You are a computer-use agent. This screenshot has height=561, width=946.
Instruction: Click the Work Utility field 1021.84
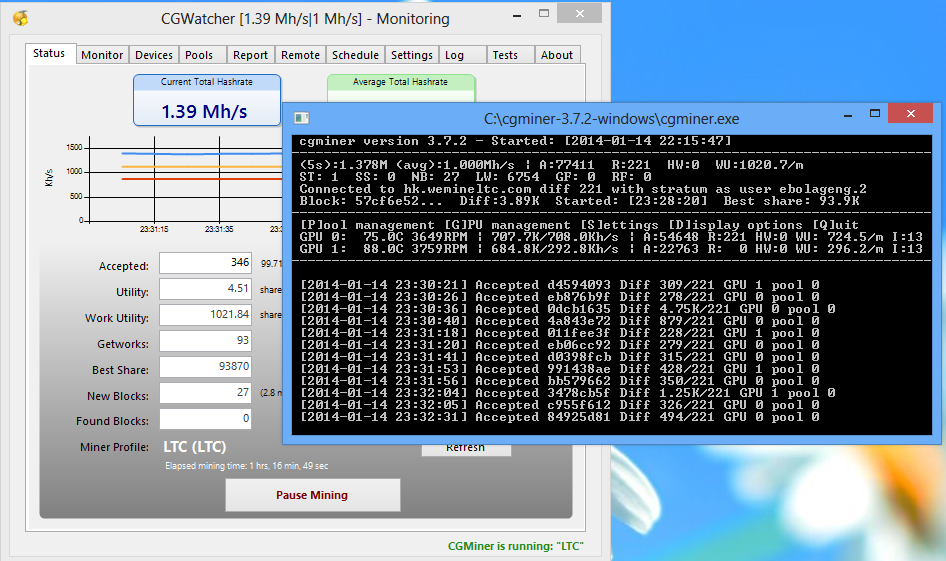tap(206, 315)
